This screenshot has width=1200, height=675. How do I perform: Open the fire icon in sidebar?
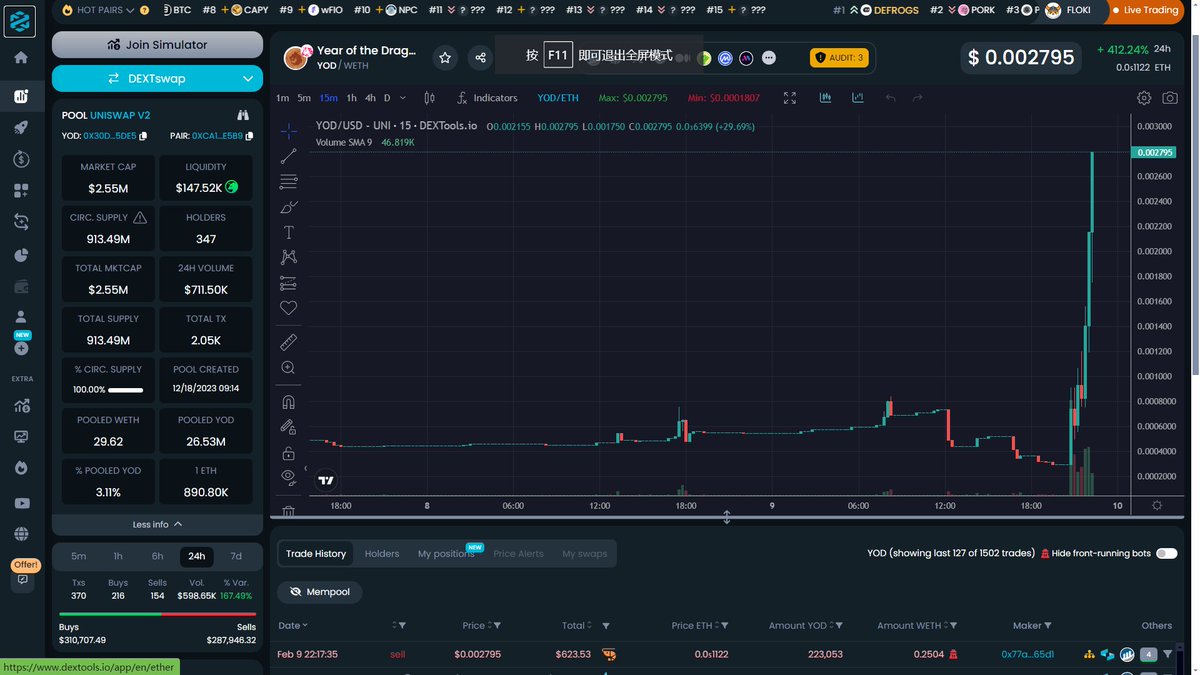click(x=21, y=468)
